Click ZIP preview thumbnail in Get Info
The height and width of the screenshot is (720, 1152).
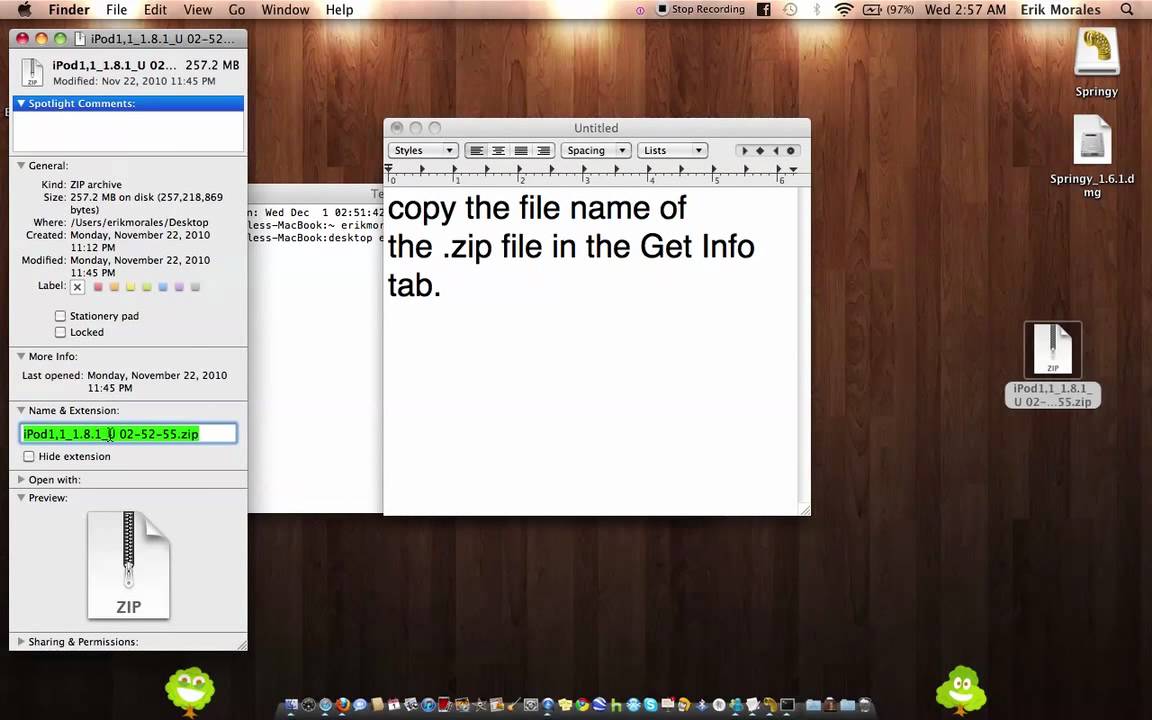click(129, 565)
